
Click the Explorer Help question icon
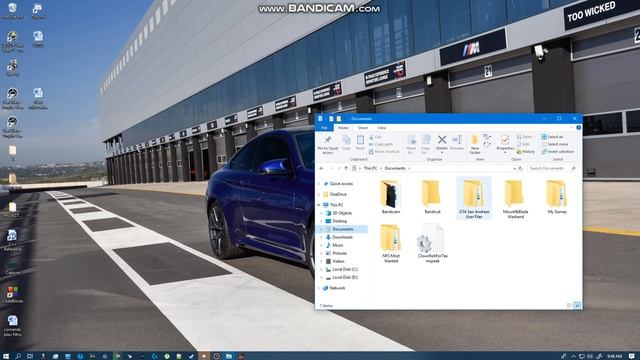[578, 128]
